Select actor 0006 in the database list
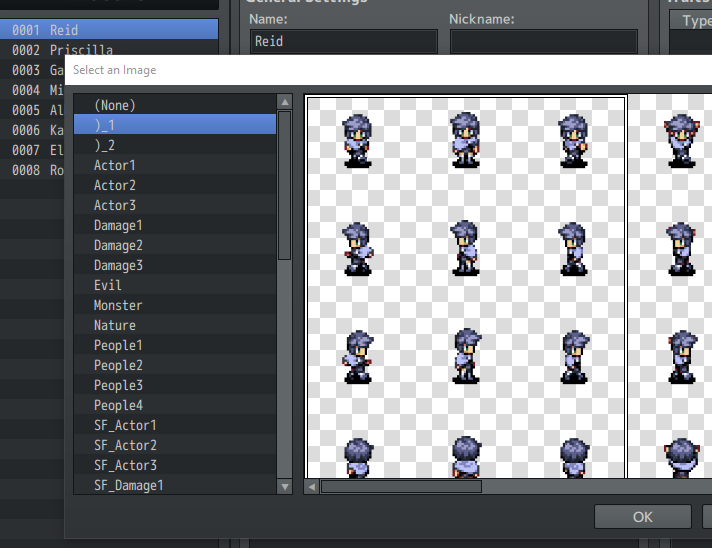 click(x=32, y=129)
